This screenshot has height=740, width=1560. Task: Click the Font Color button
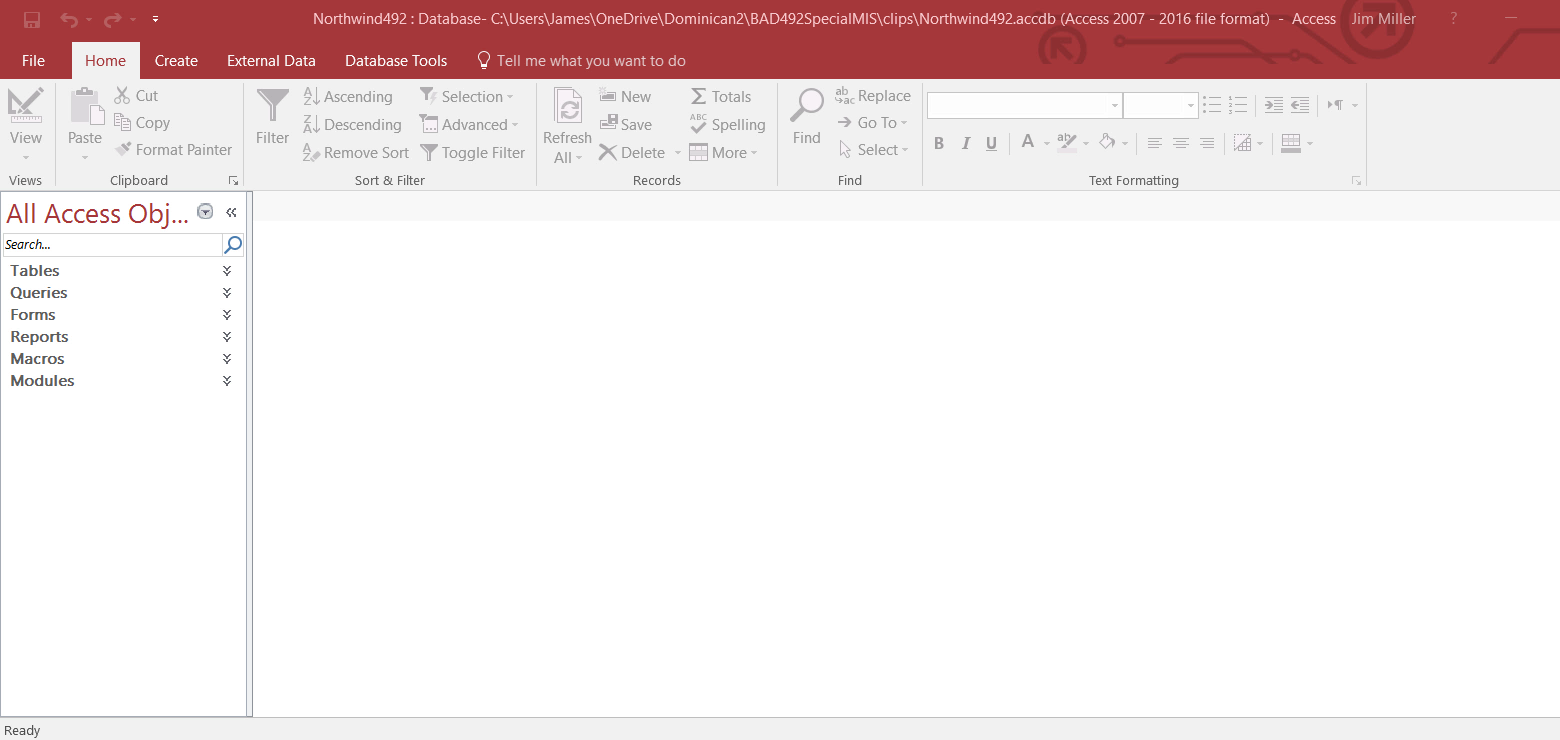1027,143
